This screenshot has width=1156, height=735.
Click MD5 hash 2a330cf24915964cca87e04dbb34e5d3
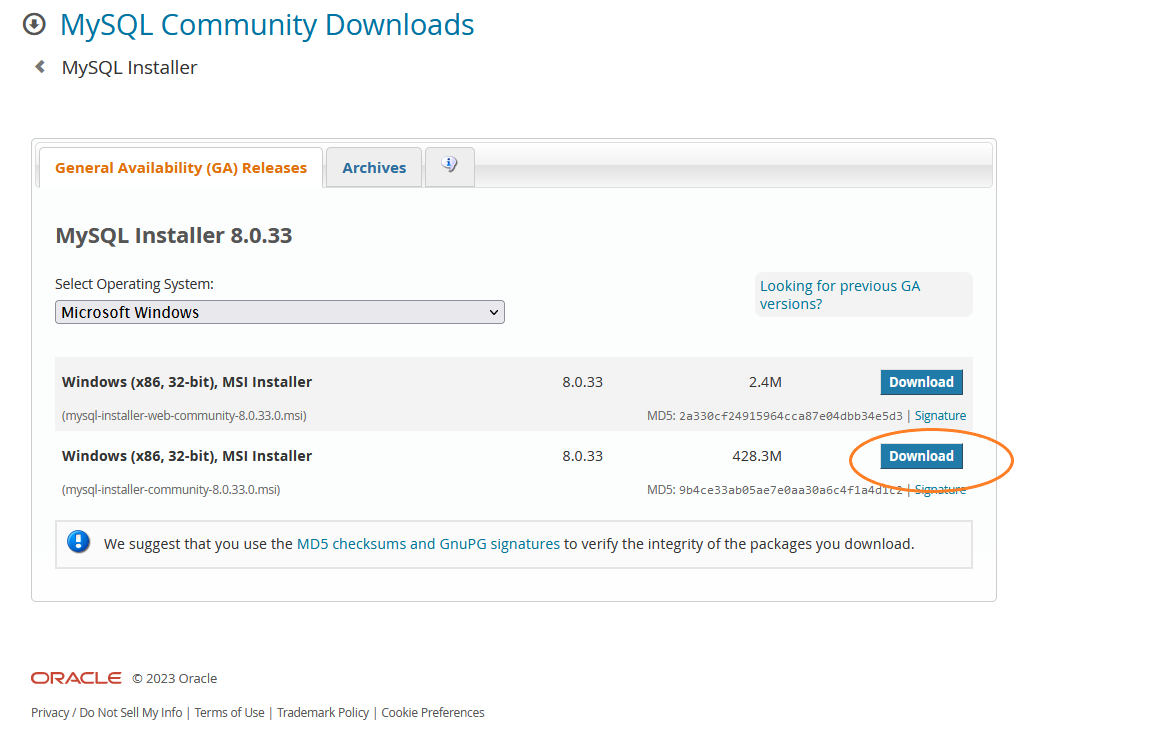790,416
